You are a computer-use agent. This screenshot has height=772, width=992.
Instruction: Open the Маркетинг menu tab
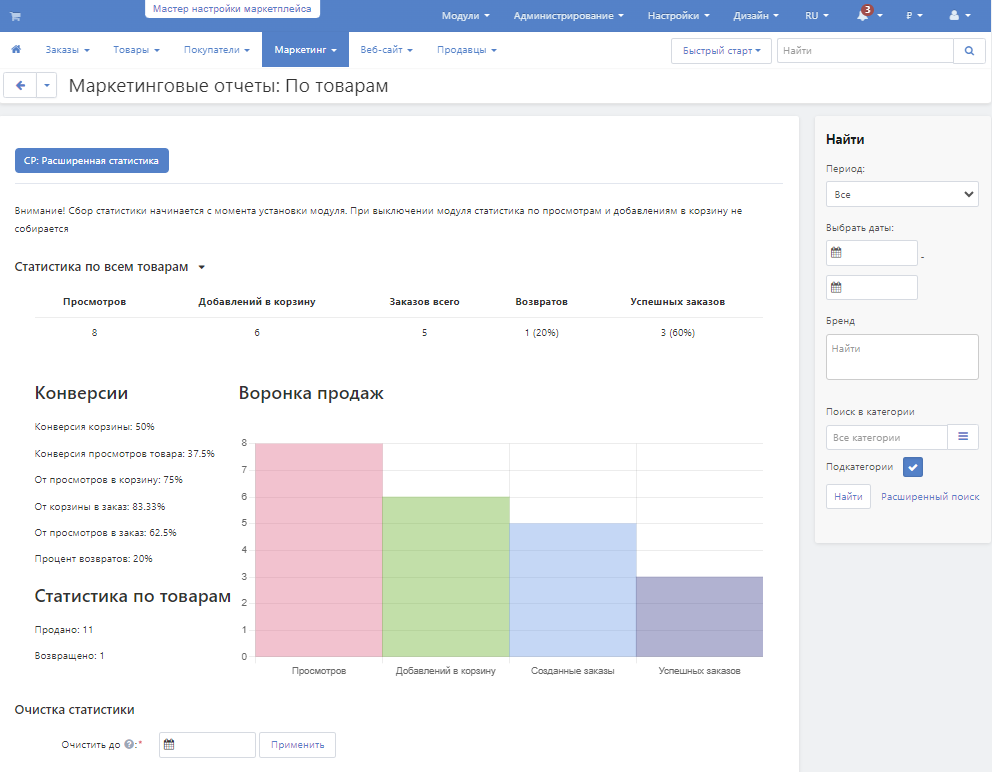coord(305,50)
